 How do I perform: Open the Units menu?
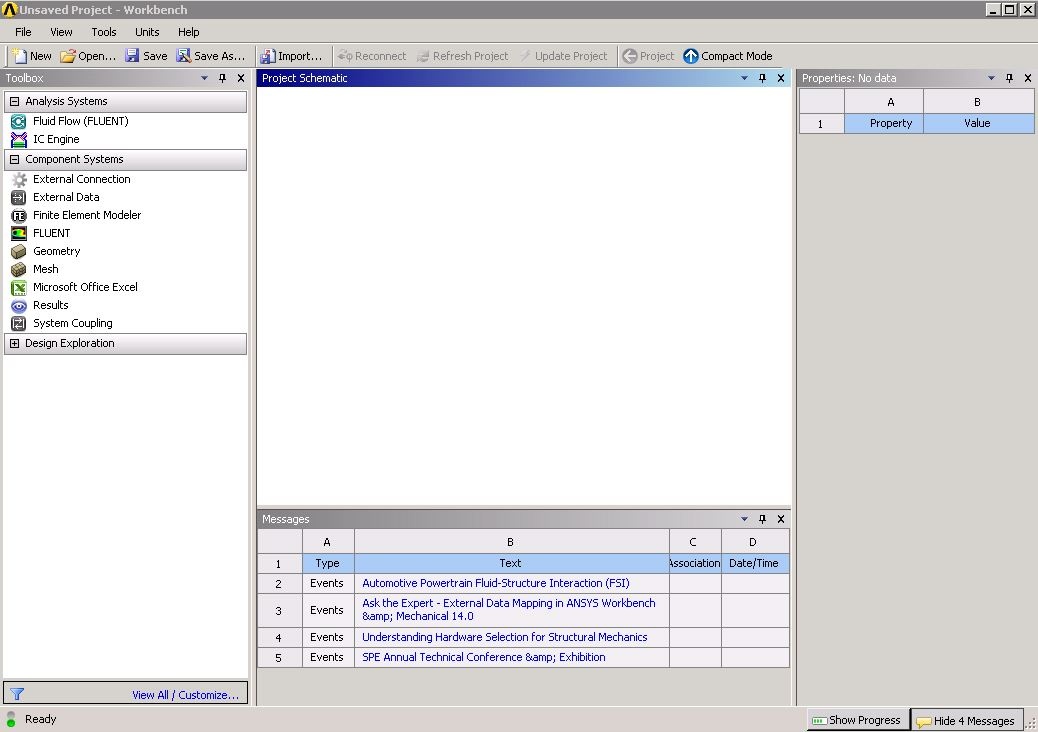(147, 32)
